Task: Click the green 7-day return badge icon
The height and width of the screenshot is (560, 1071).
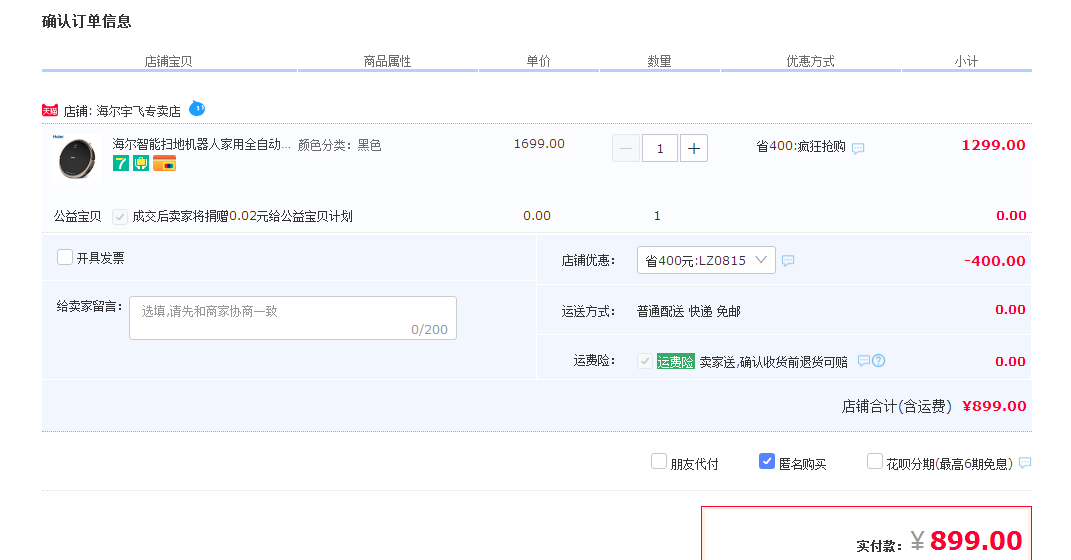Action: pos(121,163)
